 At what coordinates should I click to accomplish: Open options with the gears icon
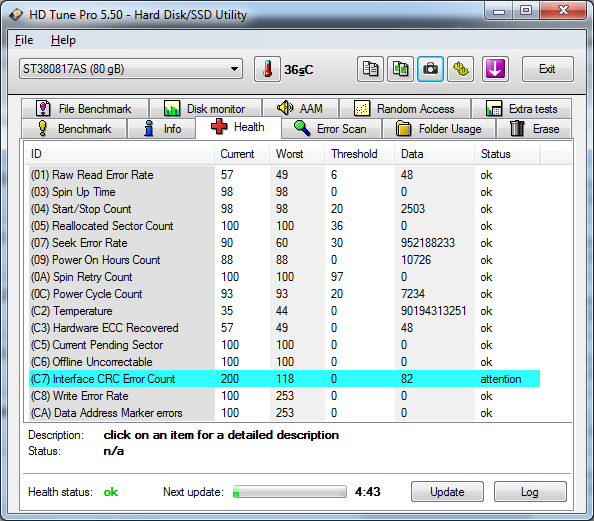pos(460,69)
